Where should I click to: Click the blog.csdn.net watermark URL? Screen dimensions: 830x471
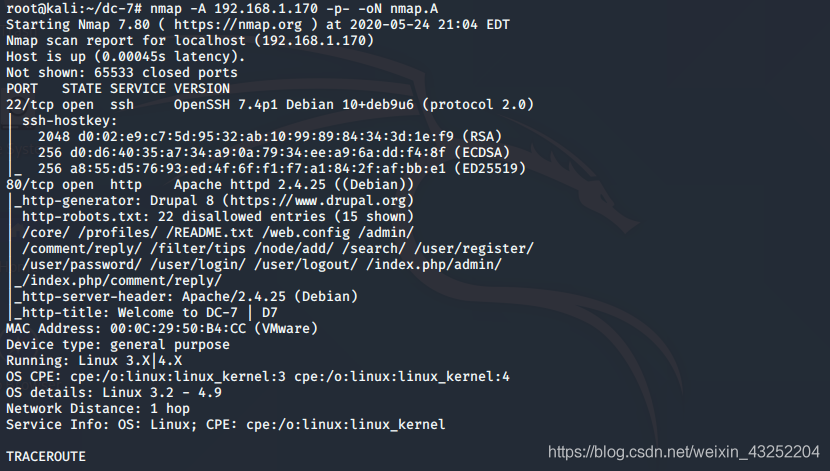click(x=683, y=452)
